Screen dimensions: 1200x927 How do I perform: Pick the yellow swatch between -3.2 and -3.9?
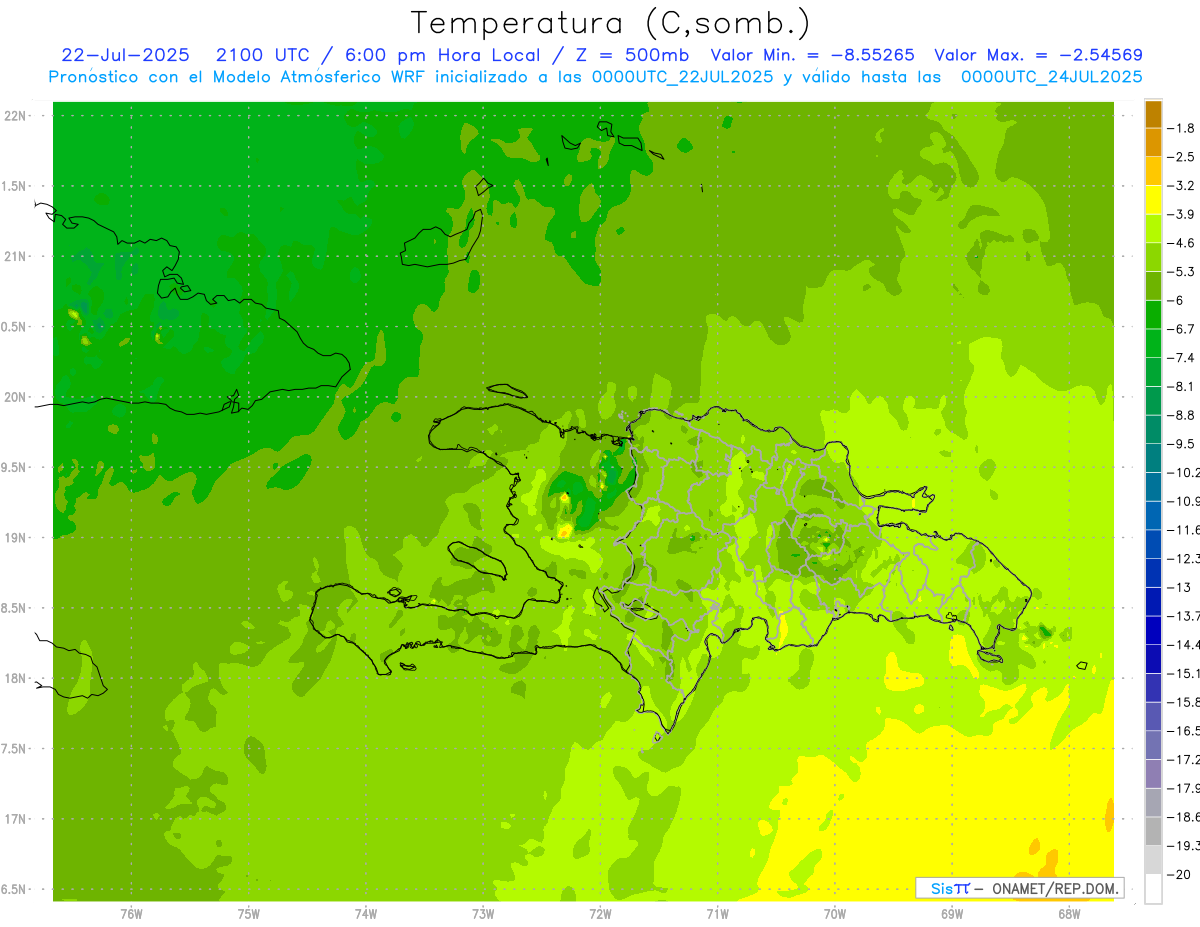point(1153,200)
